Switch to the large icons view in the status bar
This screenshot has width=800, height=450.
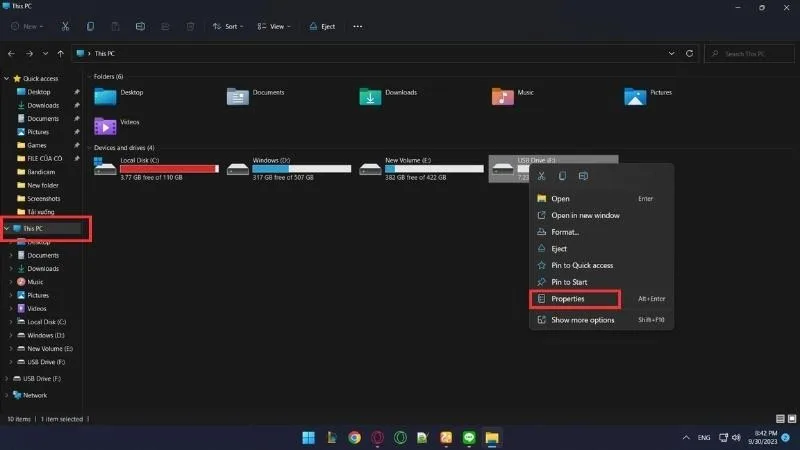click(x=792, y=419)
